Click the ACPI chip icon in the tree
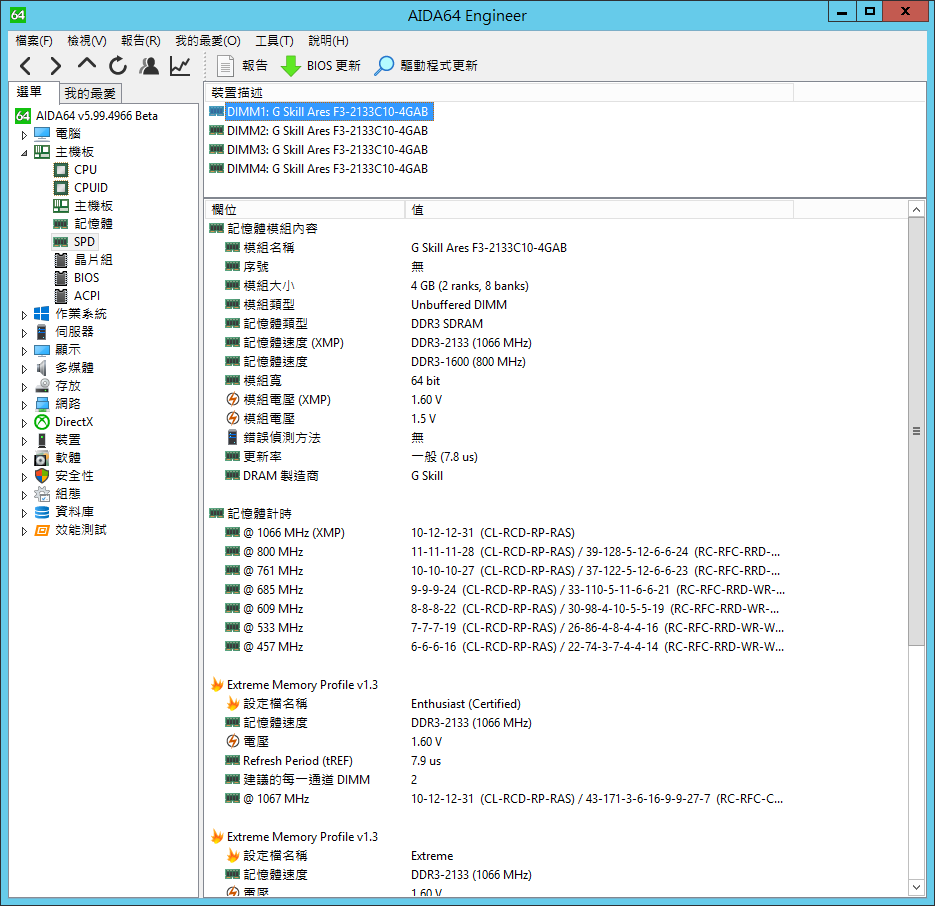The height and width of the screenshot is (906, 935). click(x=61, y=296)
